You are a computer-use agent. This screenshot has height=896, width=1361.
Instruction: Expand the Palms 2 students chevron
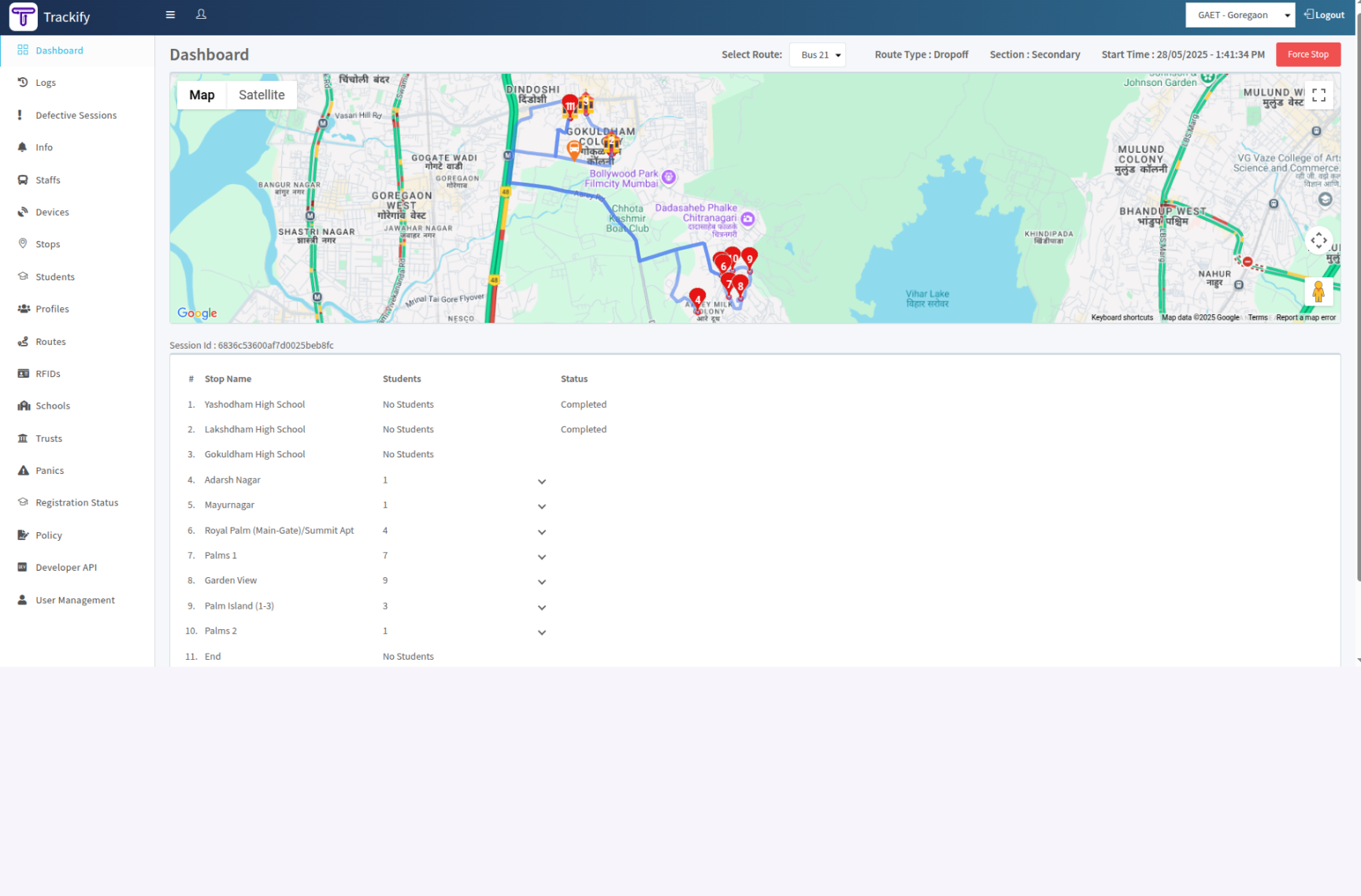(x=542, y=632)
